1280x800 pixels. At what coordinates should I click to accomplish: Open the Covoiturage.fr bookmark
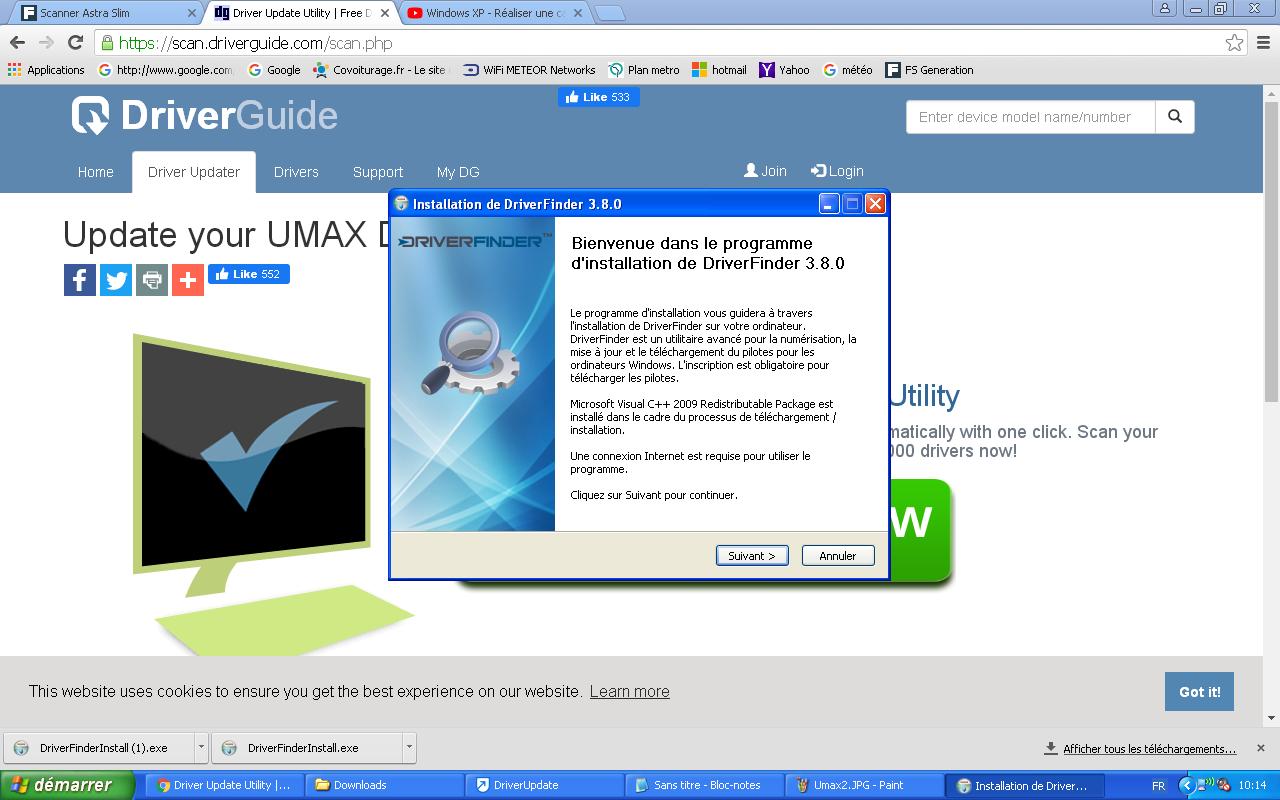pyautogui.click(x=379, y=70)
